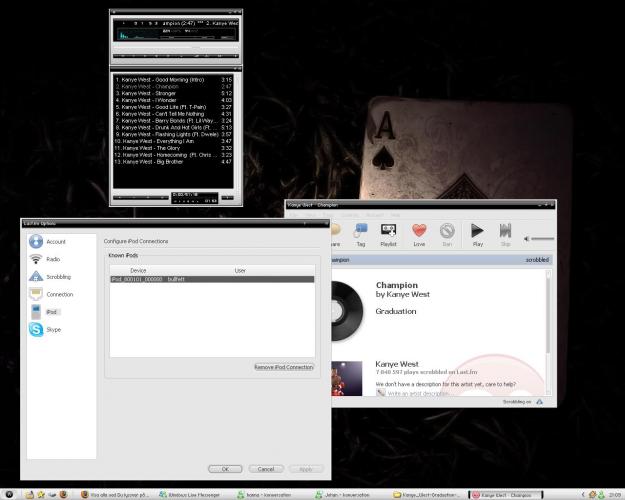Skip the current Last.fm track
This screenshot has height=500, width=625.
click(x=505, y=234)
